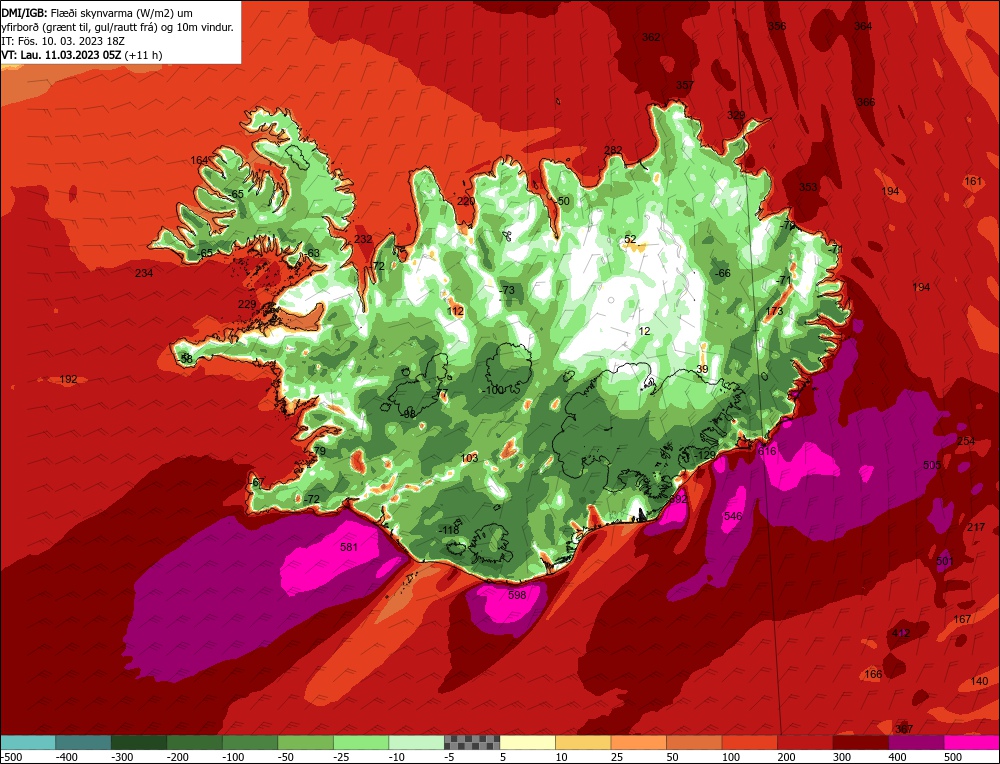The image size is (1000, 764).
Task: Click the flux value -118 in the south
Action: click(449, 530)
